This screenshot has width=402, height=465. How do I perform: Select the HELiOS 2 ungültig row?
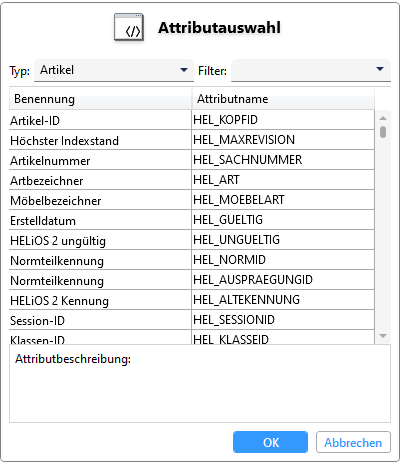point(192,240)
